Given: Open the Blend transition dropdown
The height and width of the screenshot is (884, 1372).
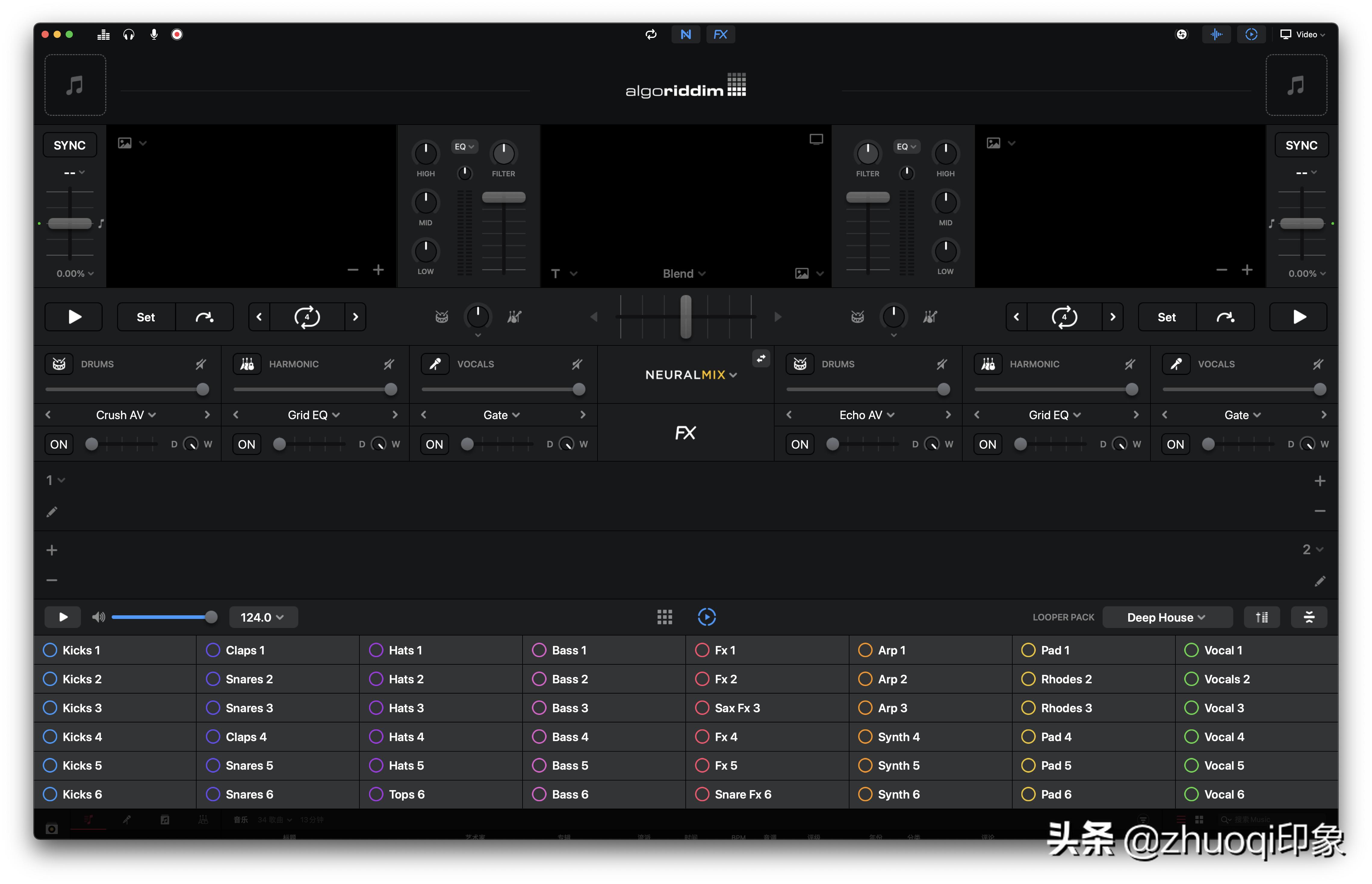Looking at the screenshot, I should pyautogui.click(x=684, y=274).
